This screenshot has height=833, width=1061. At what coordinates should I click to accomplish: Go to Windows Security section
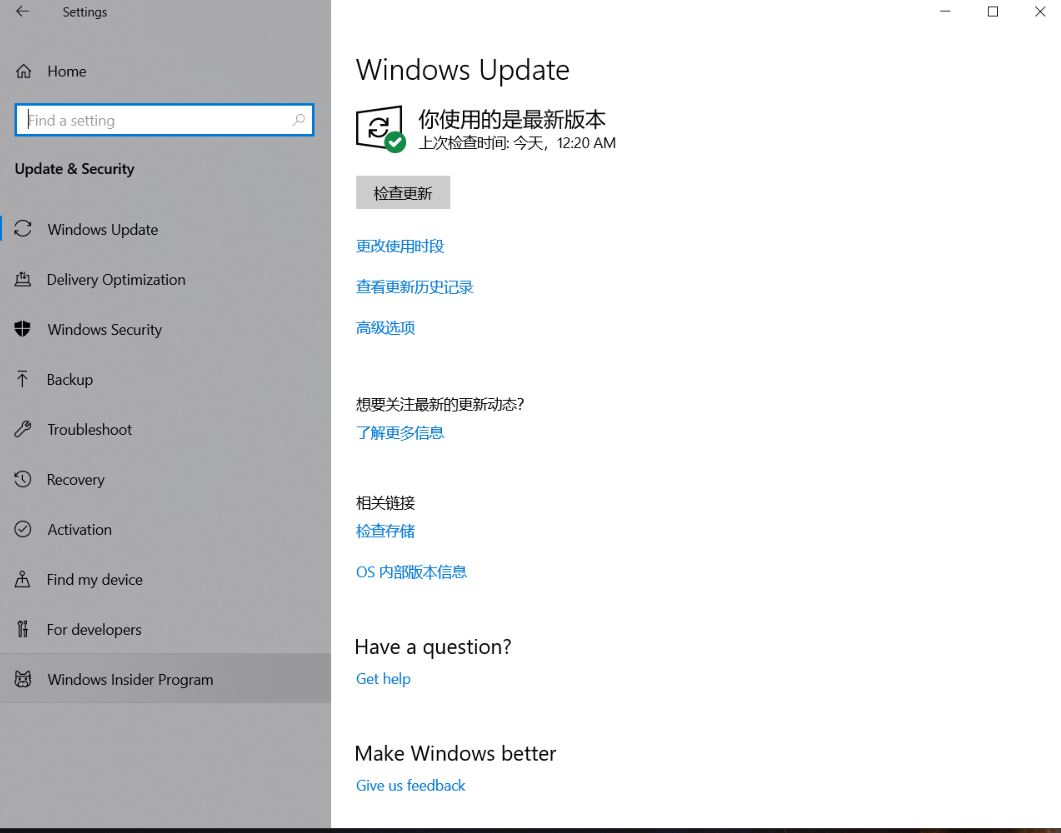(x=166, y=330)
